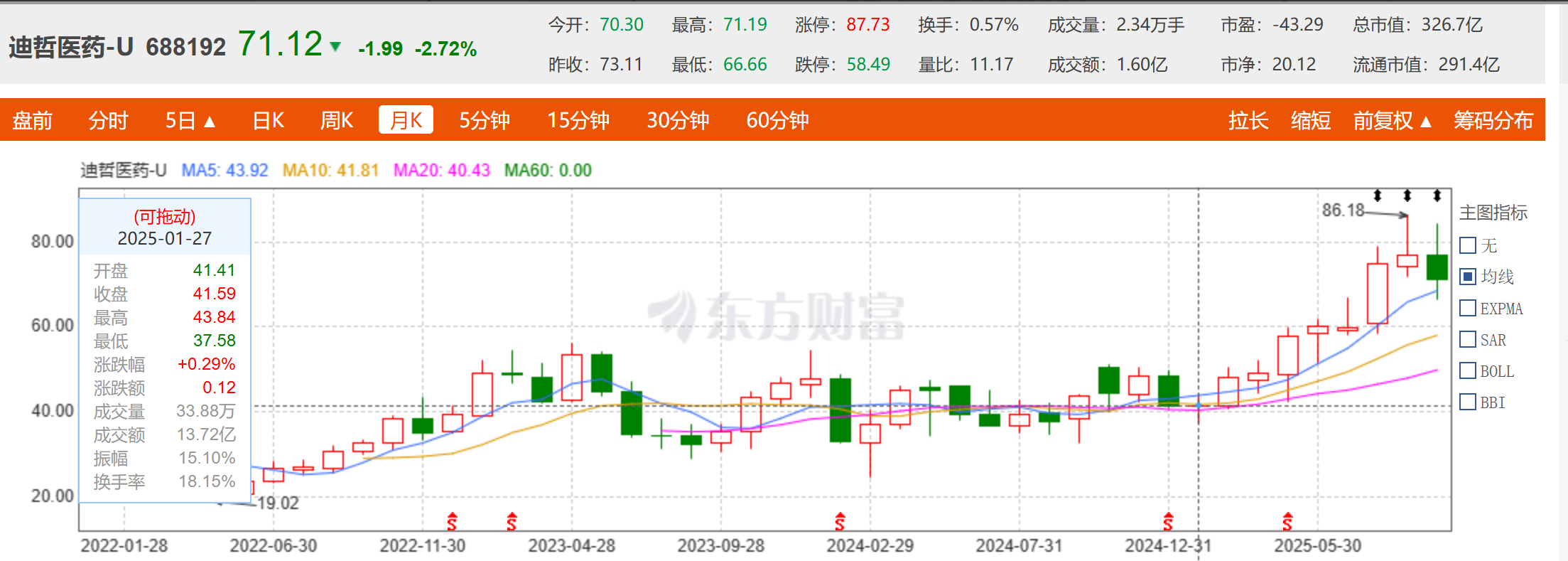Screen dimensions: 1568x561
Task: Toggle the 均线 moving-average checkbox
Action: (x=1468, y=277)
